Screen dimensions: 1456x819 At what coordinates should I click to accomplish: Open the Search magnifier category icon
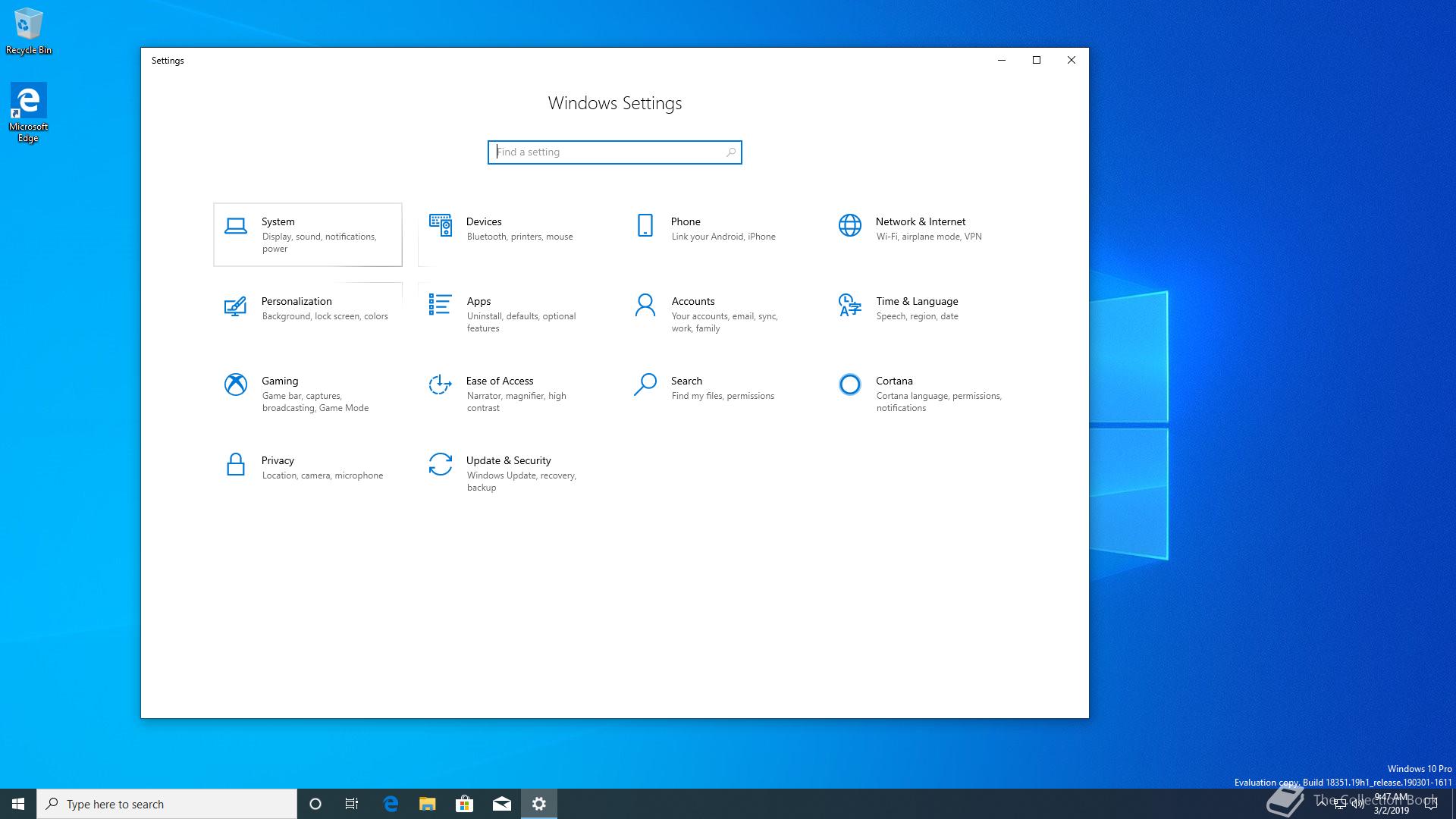[645, 384]
